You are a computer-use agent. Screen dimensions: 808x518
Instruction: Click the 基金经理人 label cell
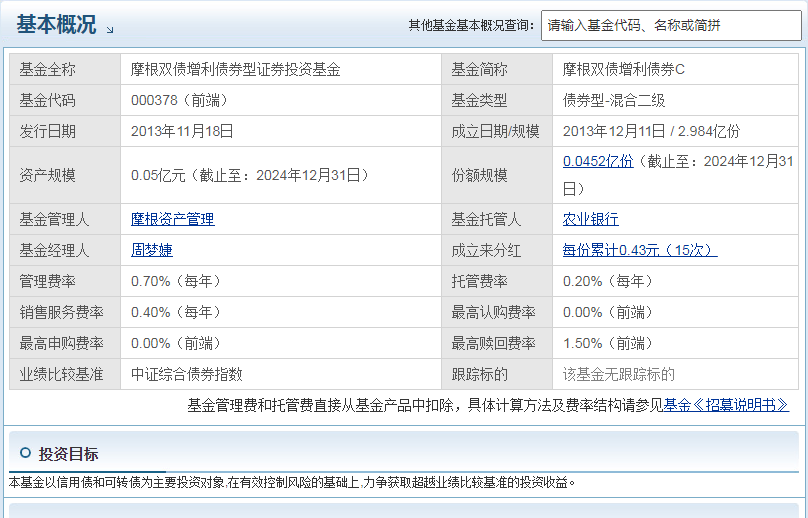[65, 250]
